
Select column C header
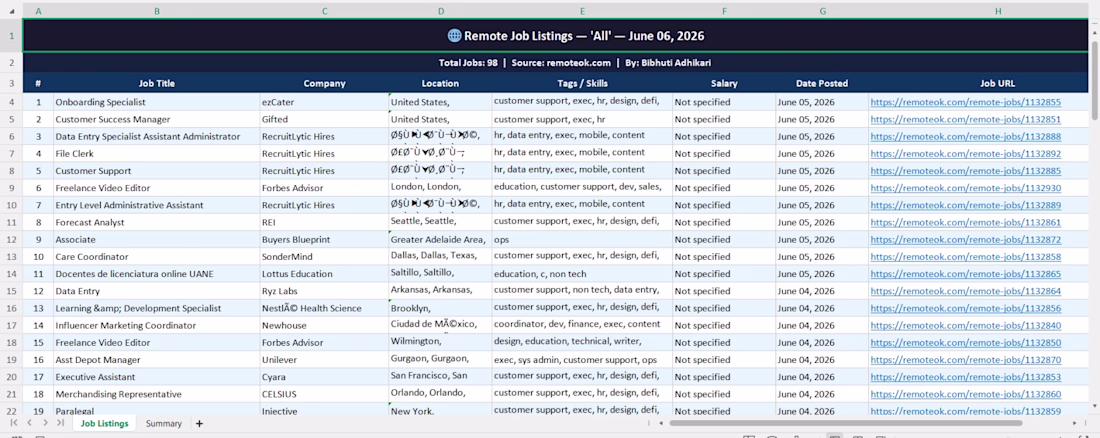325,11
